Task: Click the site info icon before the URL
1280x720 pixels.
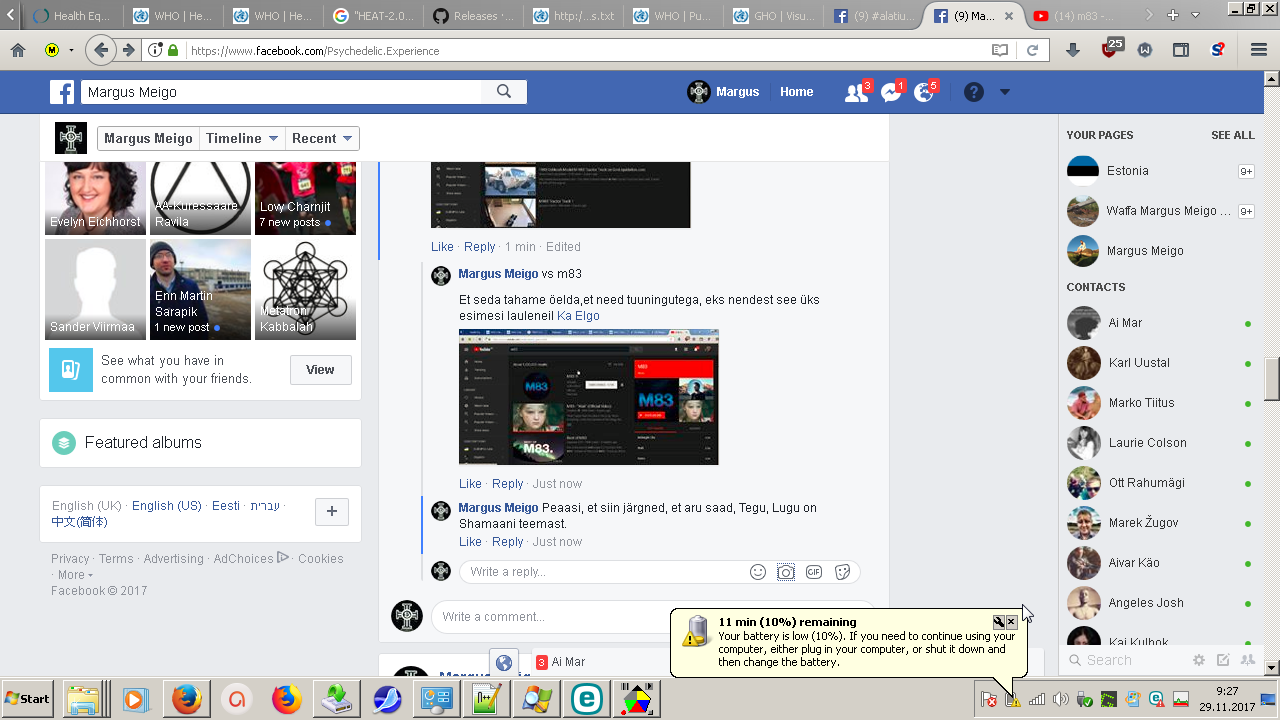Action: [154, 50]
